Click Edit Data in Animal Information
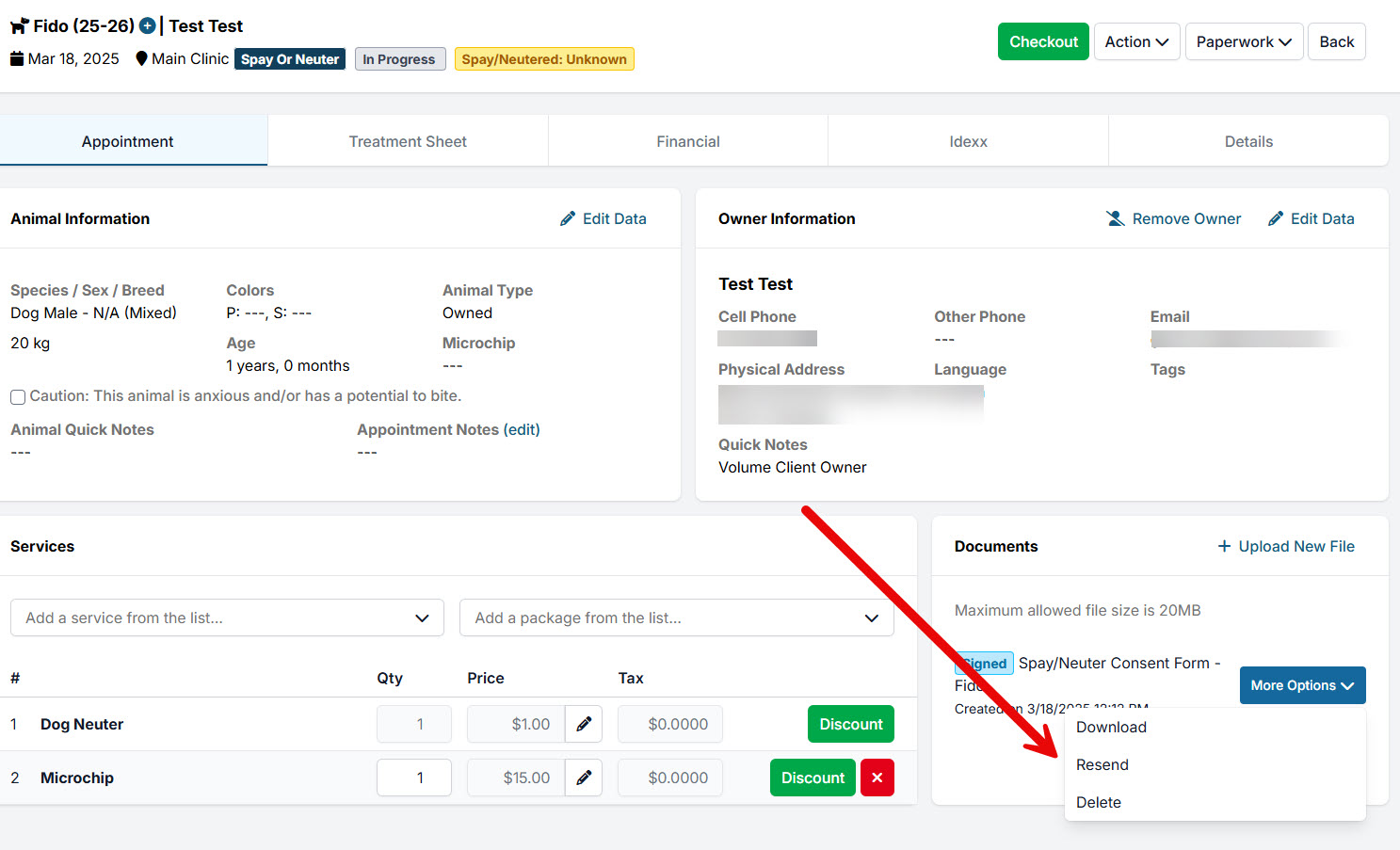Viewport: 1400px width, 850px height. (x=603, y=218)
